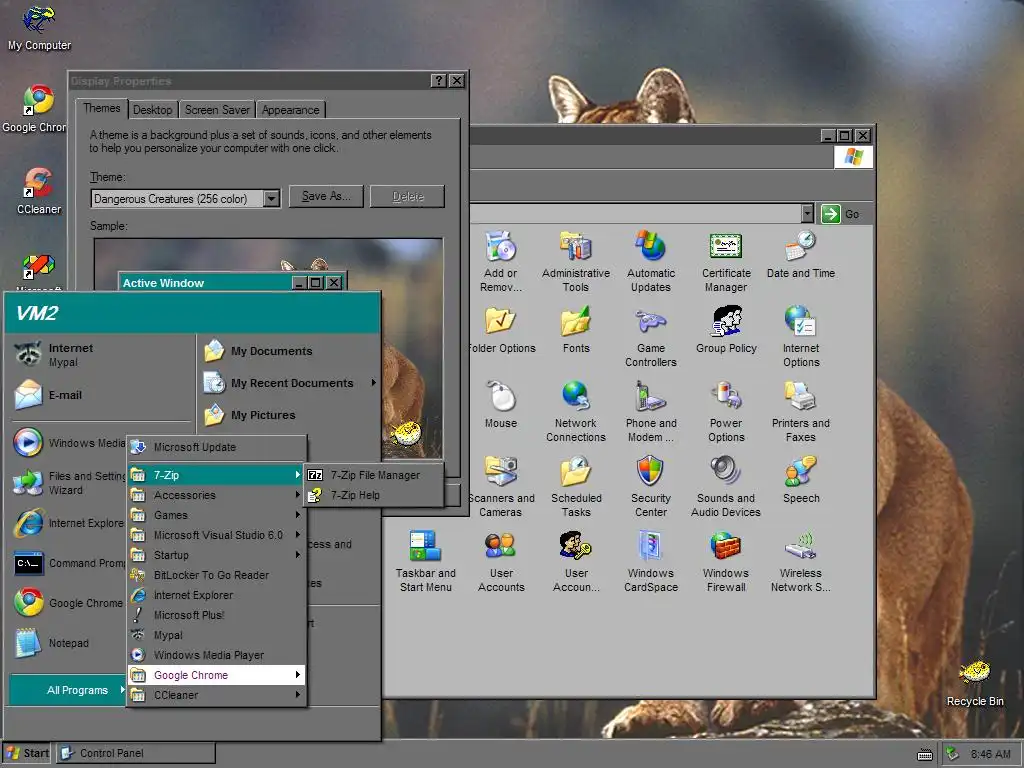Launch E-mail from Start menu
Viewport: 1024px width, 768px height.
[101, 395]
